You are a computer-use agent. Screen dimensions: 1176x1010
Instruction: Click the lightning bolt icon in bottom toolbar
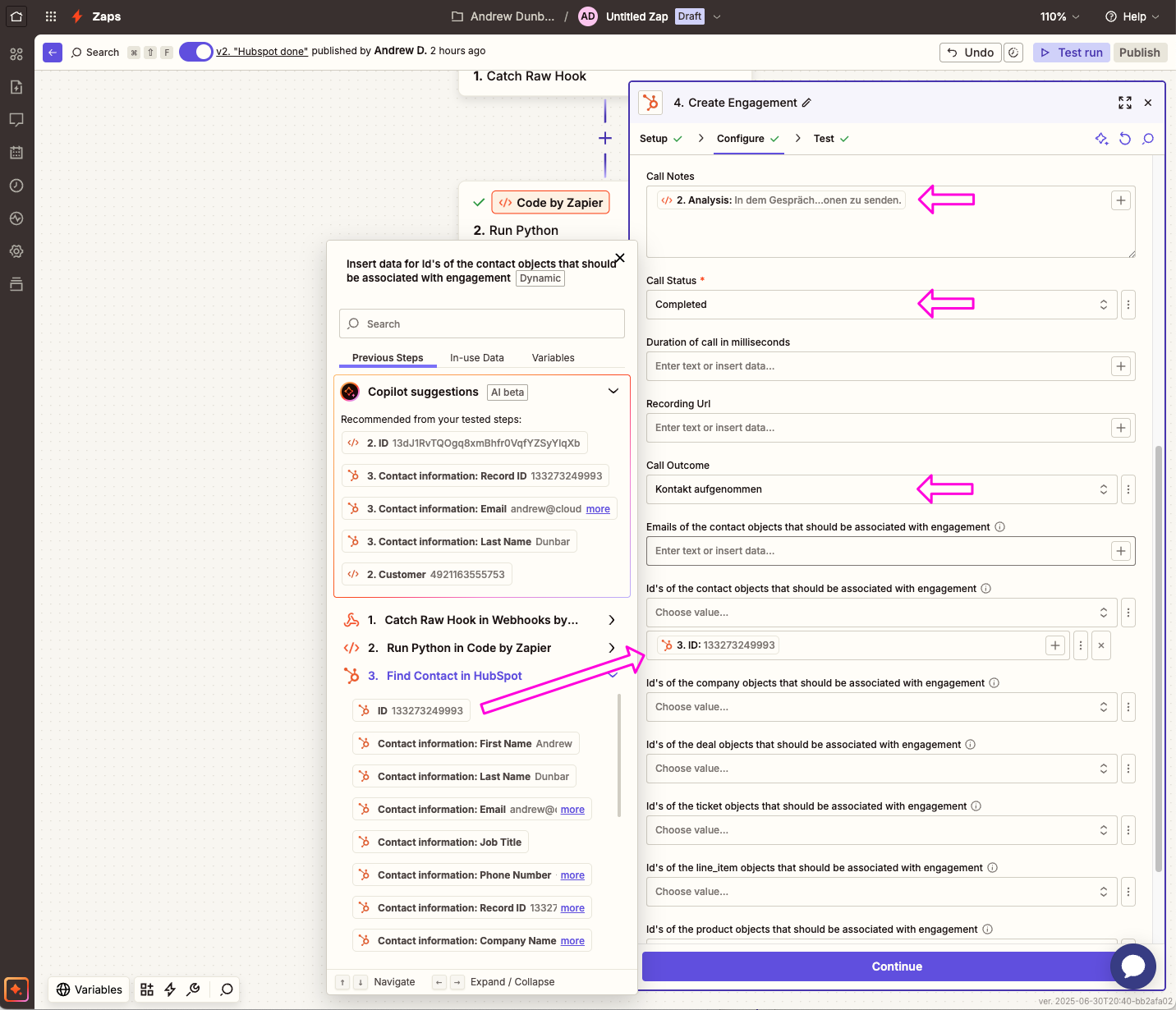pyautogui.click(x=170, y=989)
